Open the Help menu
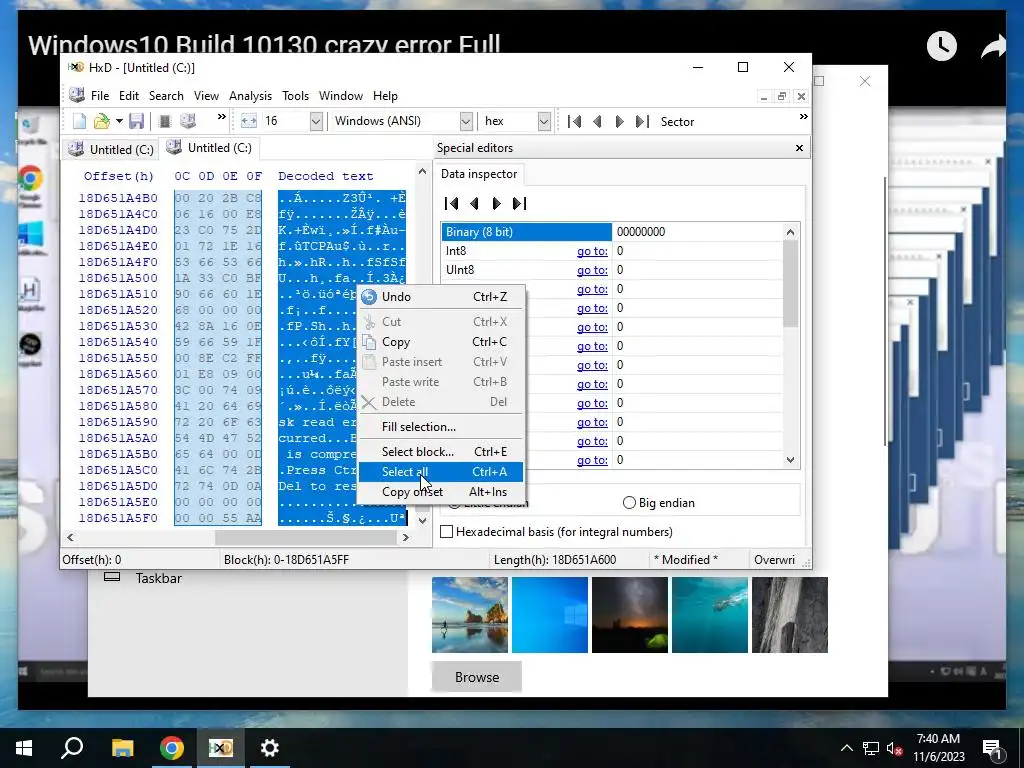The height and width of the screenshot is (768, 1024). click(x=385, y=96)
